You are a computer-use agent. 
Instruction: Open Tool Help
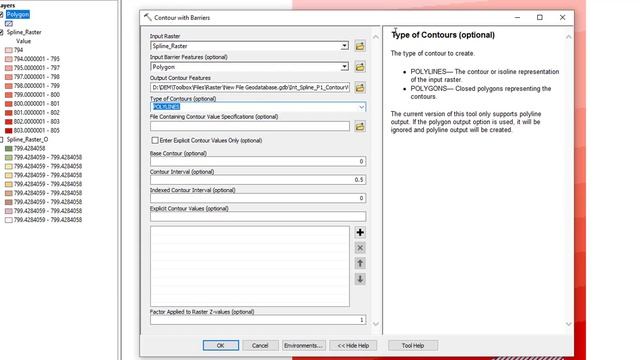pos(413,345)
